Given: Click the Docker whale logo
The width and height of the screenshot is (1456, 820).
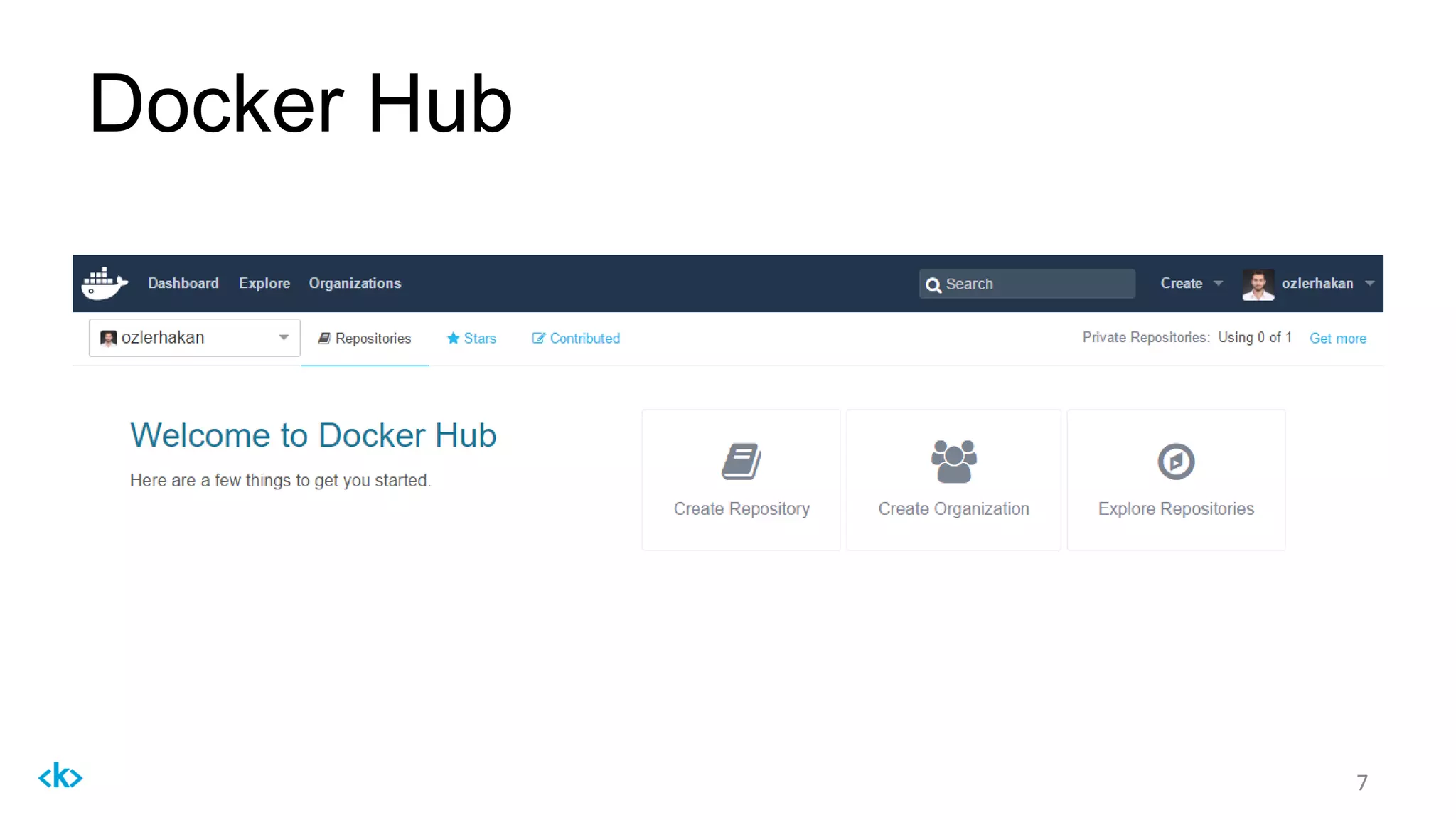Looking at the screenshot, I should click(105, 283).
